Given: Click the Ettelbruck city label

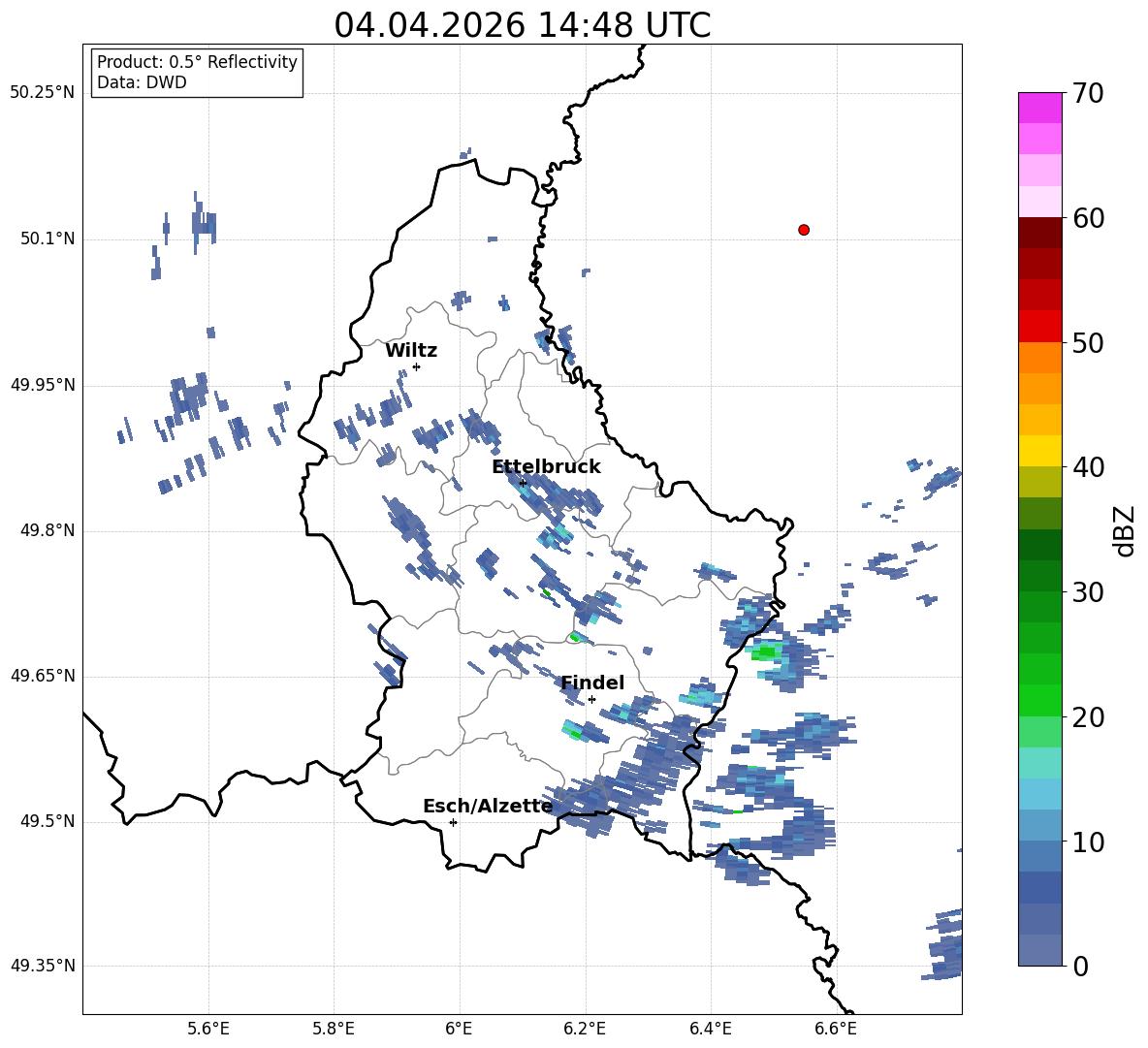Looking at the screenshot, I should (546, 467).
